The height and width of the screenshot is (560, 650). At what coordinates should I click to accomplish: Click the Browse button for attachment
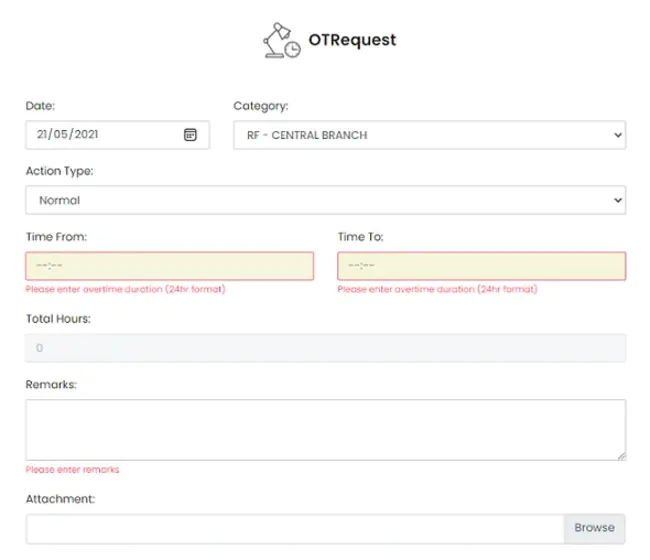coord(594,528)
